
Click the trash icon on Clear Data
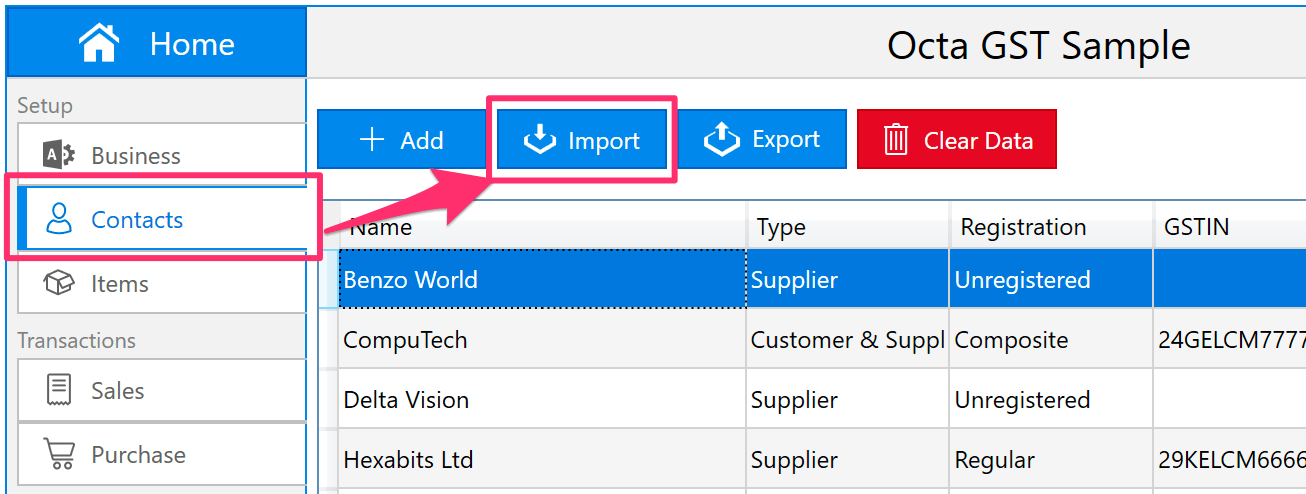point(895,140)
